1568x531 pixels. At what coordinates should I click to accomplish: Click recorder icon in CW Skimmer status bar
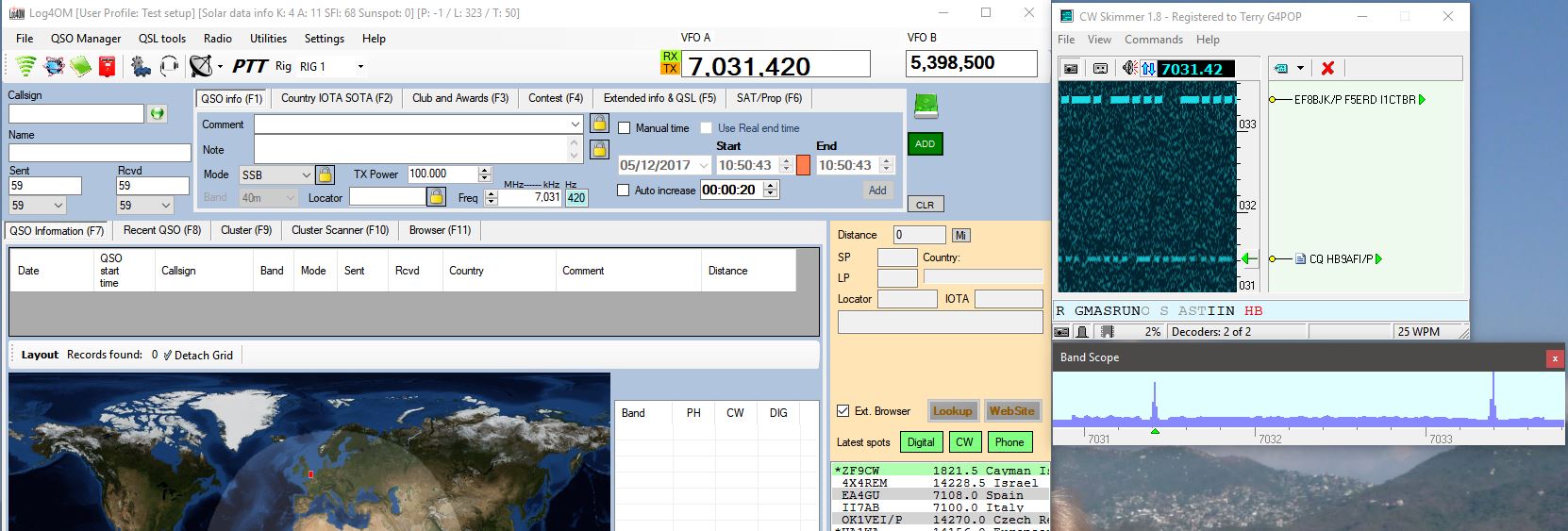1062,332
